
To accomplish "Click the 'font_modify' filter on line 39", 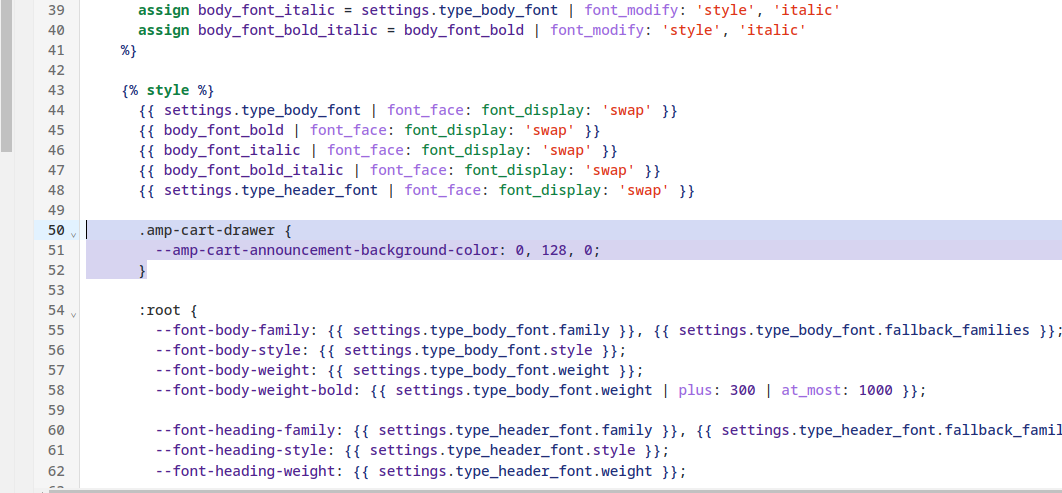I will click(631, 11).
